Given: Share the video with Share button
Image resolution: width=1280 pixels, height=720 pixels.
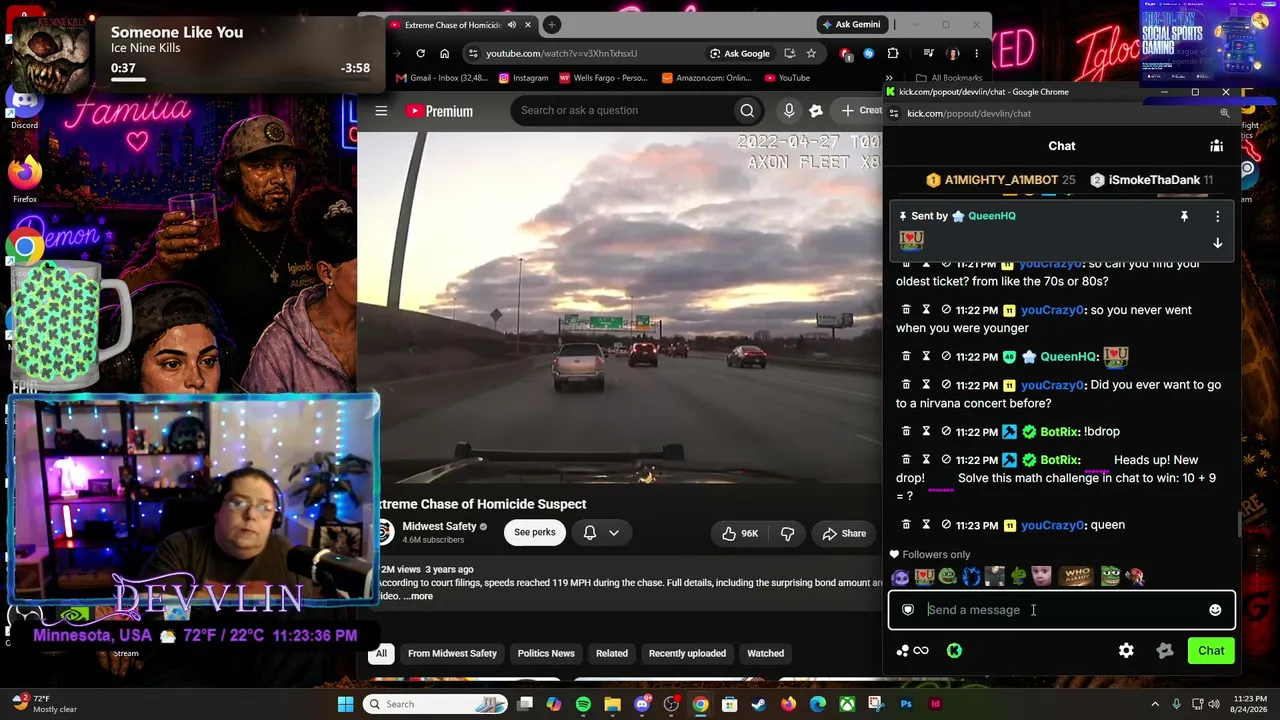Looking at the screenshot, I should [x=844, y=533].
